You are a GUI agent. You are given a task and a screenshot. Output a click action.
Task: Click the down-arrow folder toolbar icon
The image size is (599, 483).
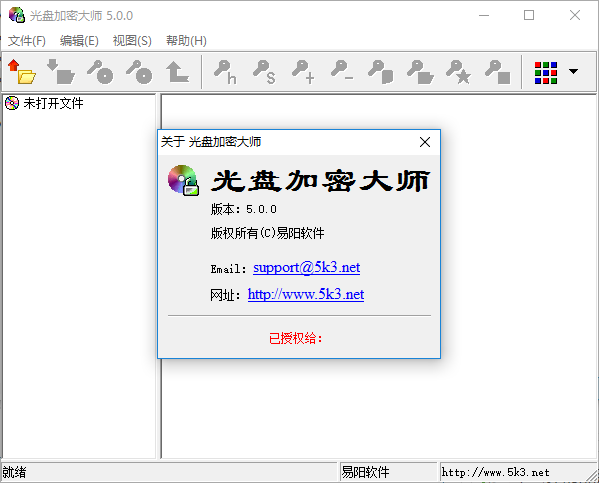click(x=61, y=72)
